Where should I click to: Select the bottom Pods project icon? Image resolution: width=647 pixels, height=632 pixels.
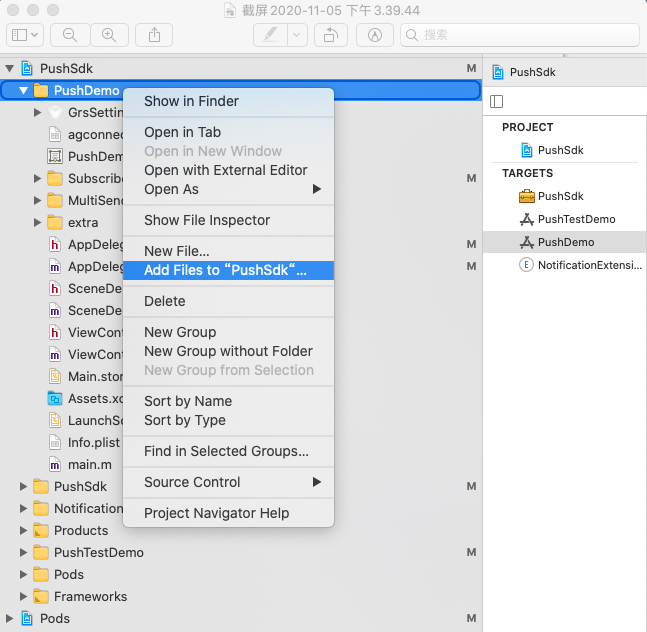pos(27,618)
